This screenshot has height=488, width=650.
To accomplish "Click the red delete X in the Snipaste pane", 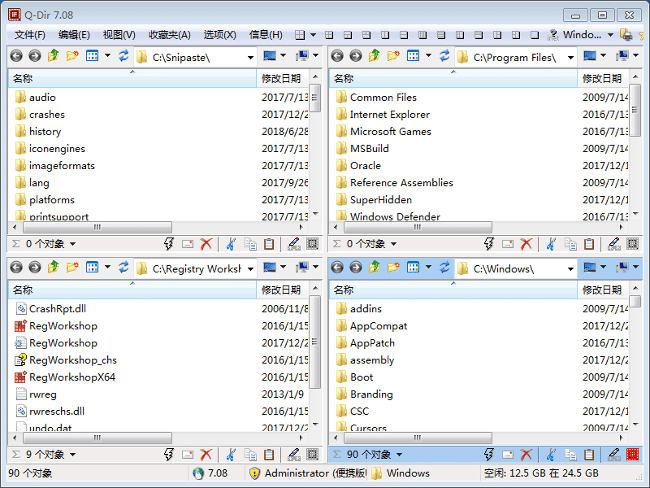I will click(206, 244).
